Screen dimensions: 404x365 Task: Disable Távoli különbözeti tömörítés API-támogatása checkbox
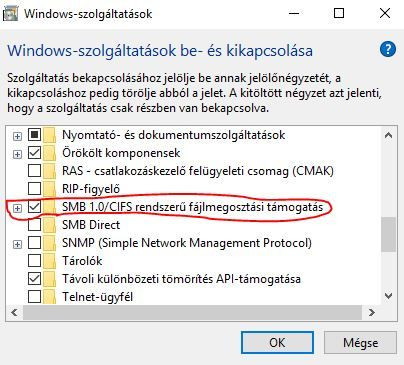34,279
